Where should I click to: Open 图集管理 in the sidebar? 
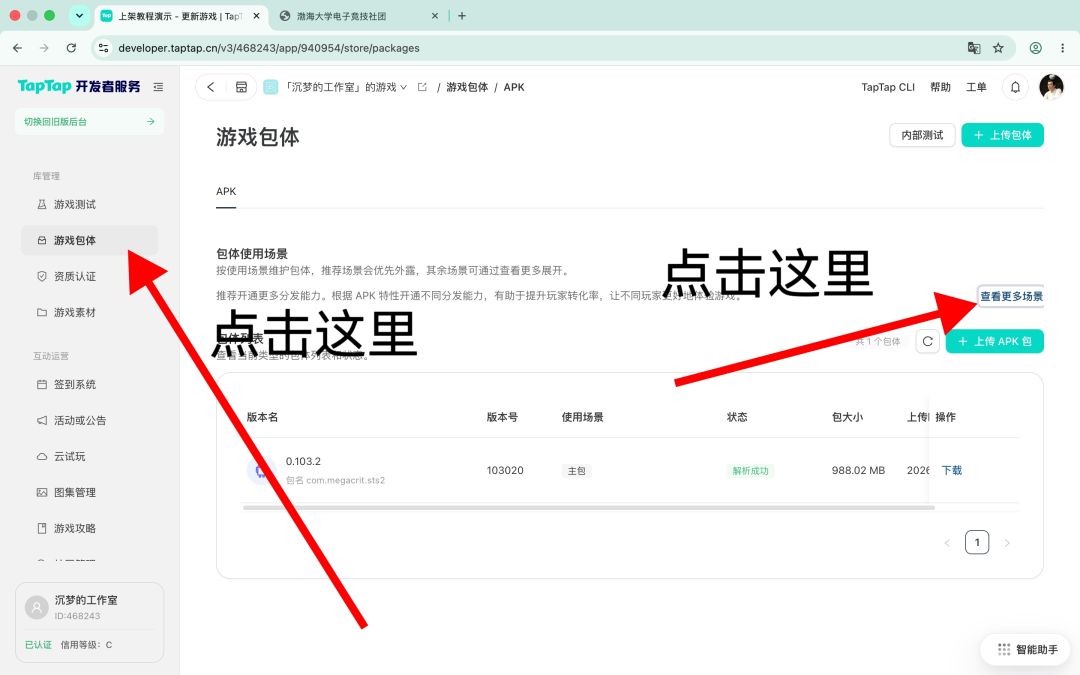(x=90, y=492)
